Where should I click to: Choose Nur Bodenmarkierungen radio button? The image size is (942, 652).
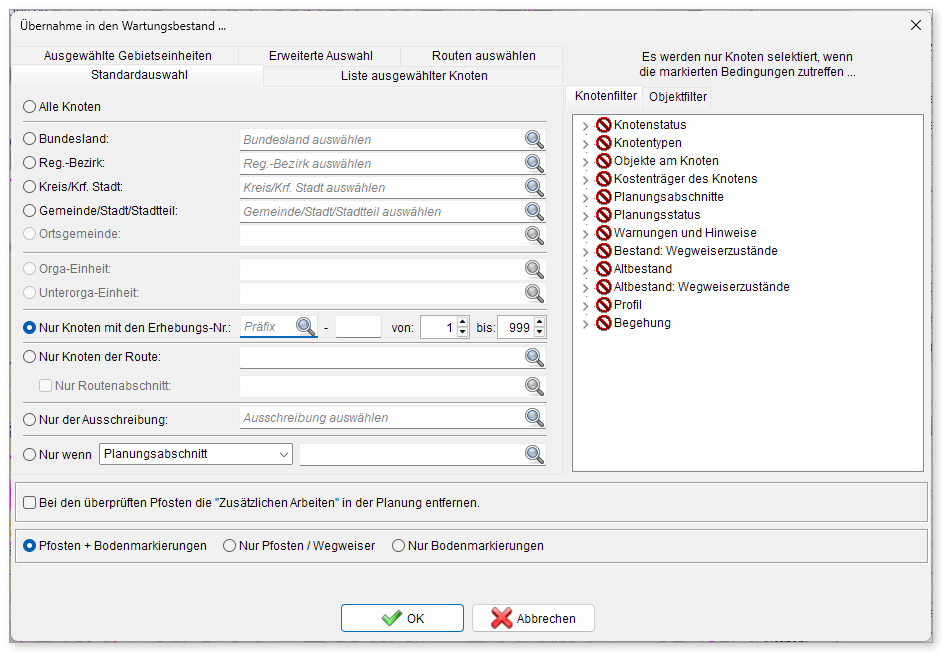pyautogui.click(x=398, y=546)
